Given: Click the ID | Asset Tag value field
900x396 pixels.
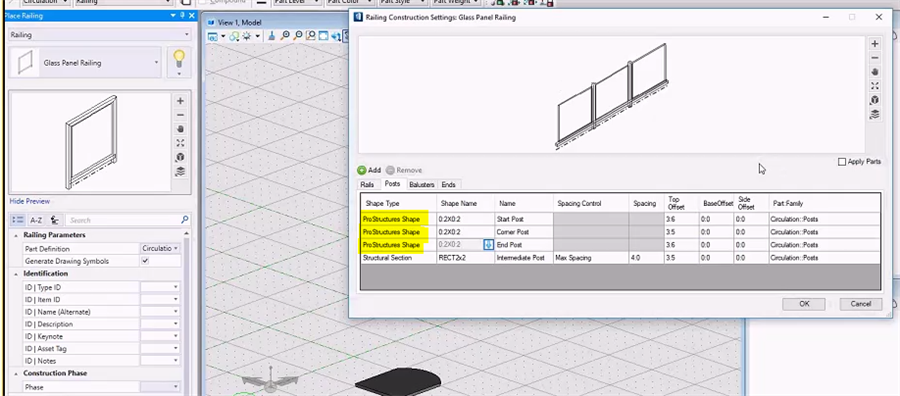Looking at the screenshot, I should click(x=160, y=349).
